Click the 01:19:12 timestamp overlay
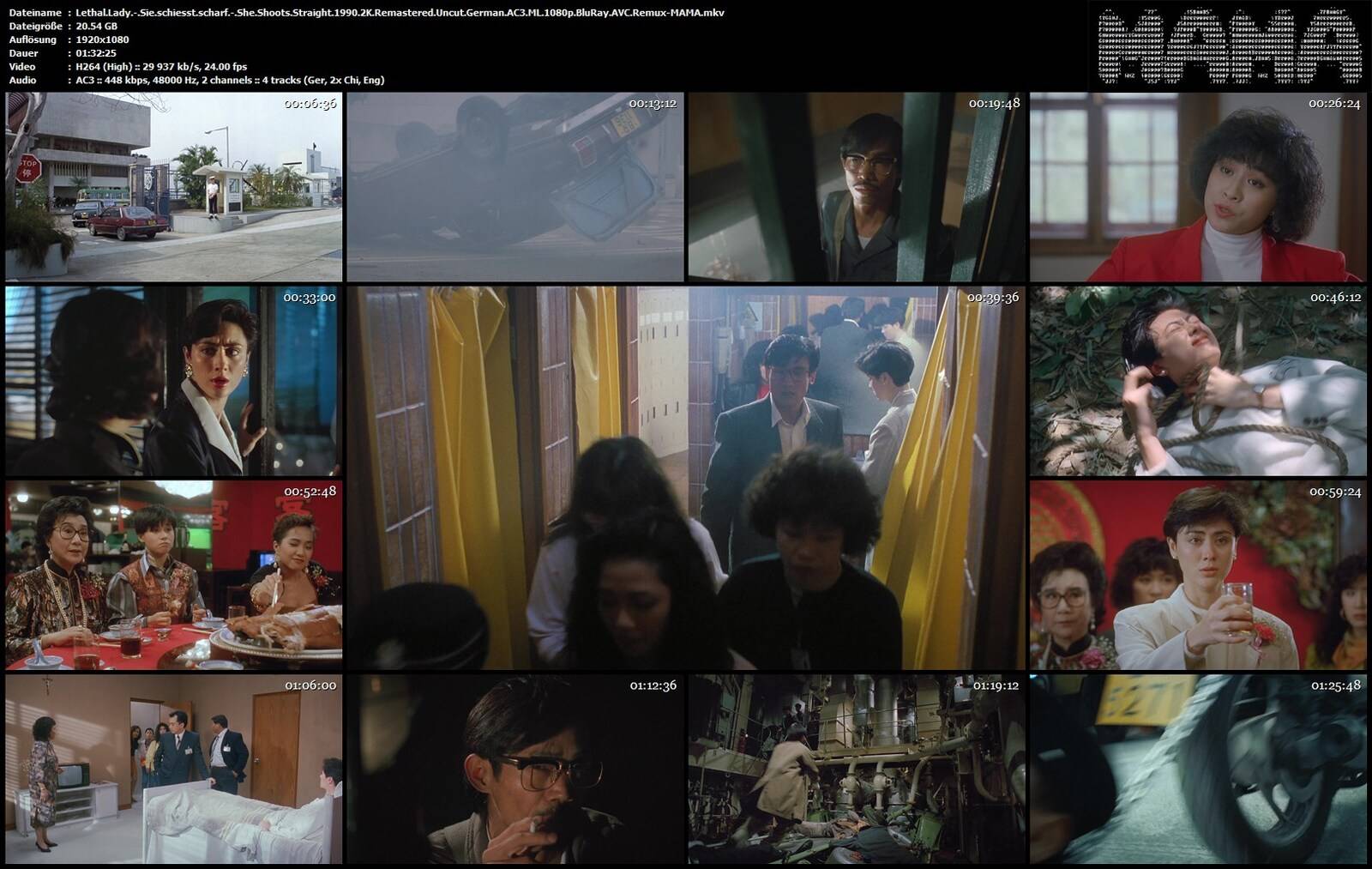Image resolution: width=1372 pixels, height=869 pixels. [996, 685]
